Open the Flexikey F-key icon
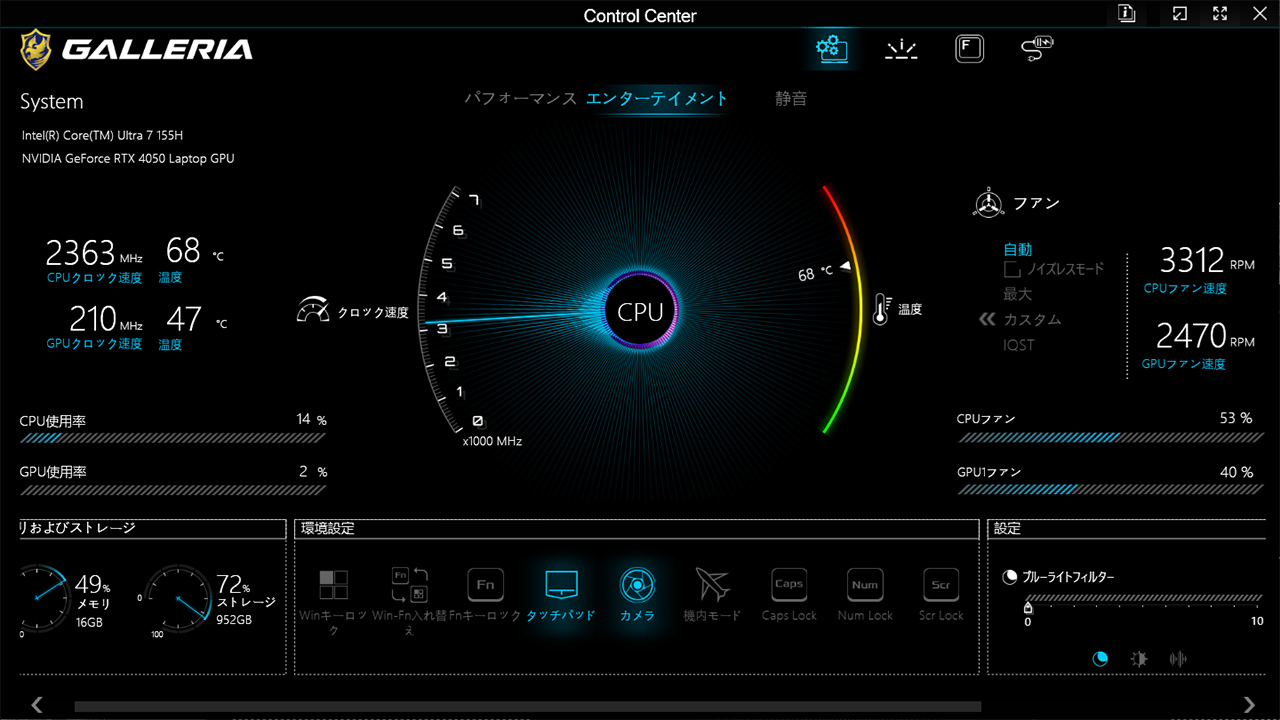 [969, 48]
